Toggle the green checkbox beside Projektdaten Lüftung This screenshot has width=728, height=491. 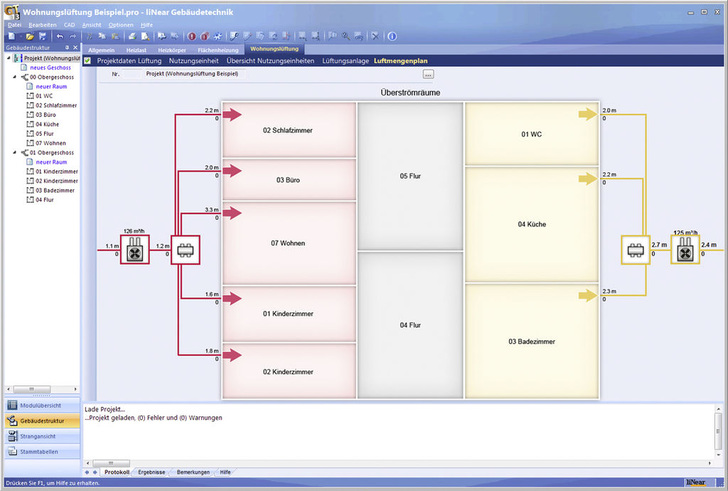[88, 61]
